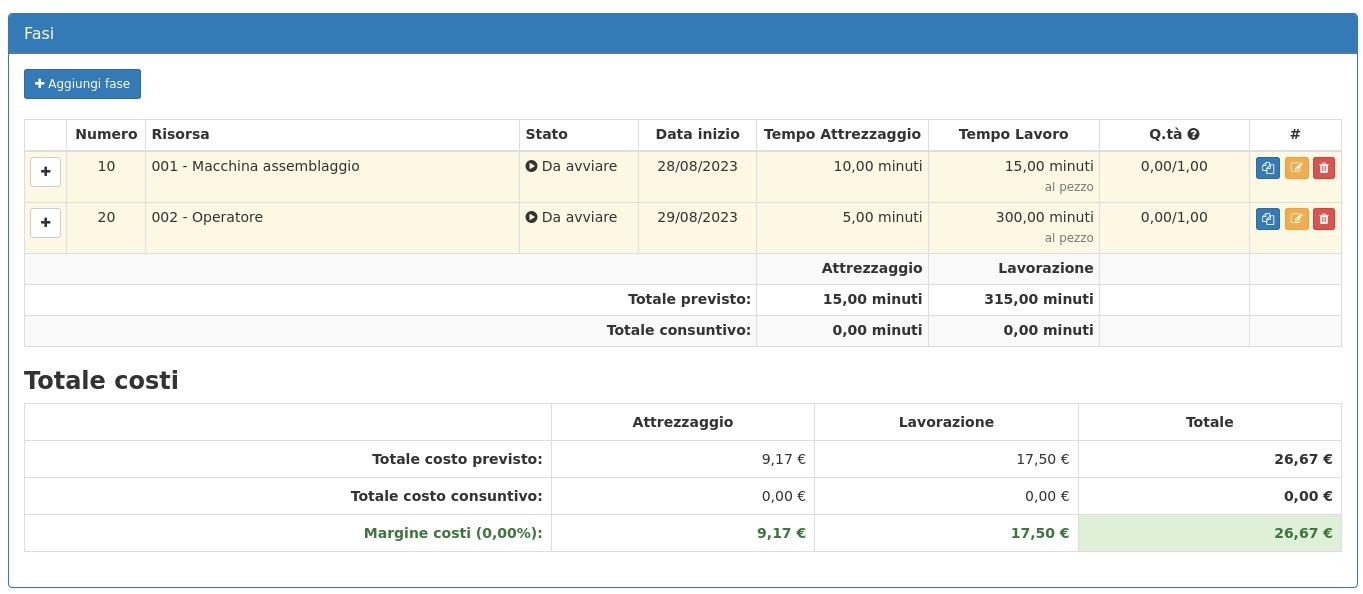Image resolution: width=1363 pixels, height=594 pixels.
Task: Expand phase 20 row details
Action: 45,223
